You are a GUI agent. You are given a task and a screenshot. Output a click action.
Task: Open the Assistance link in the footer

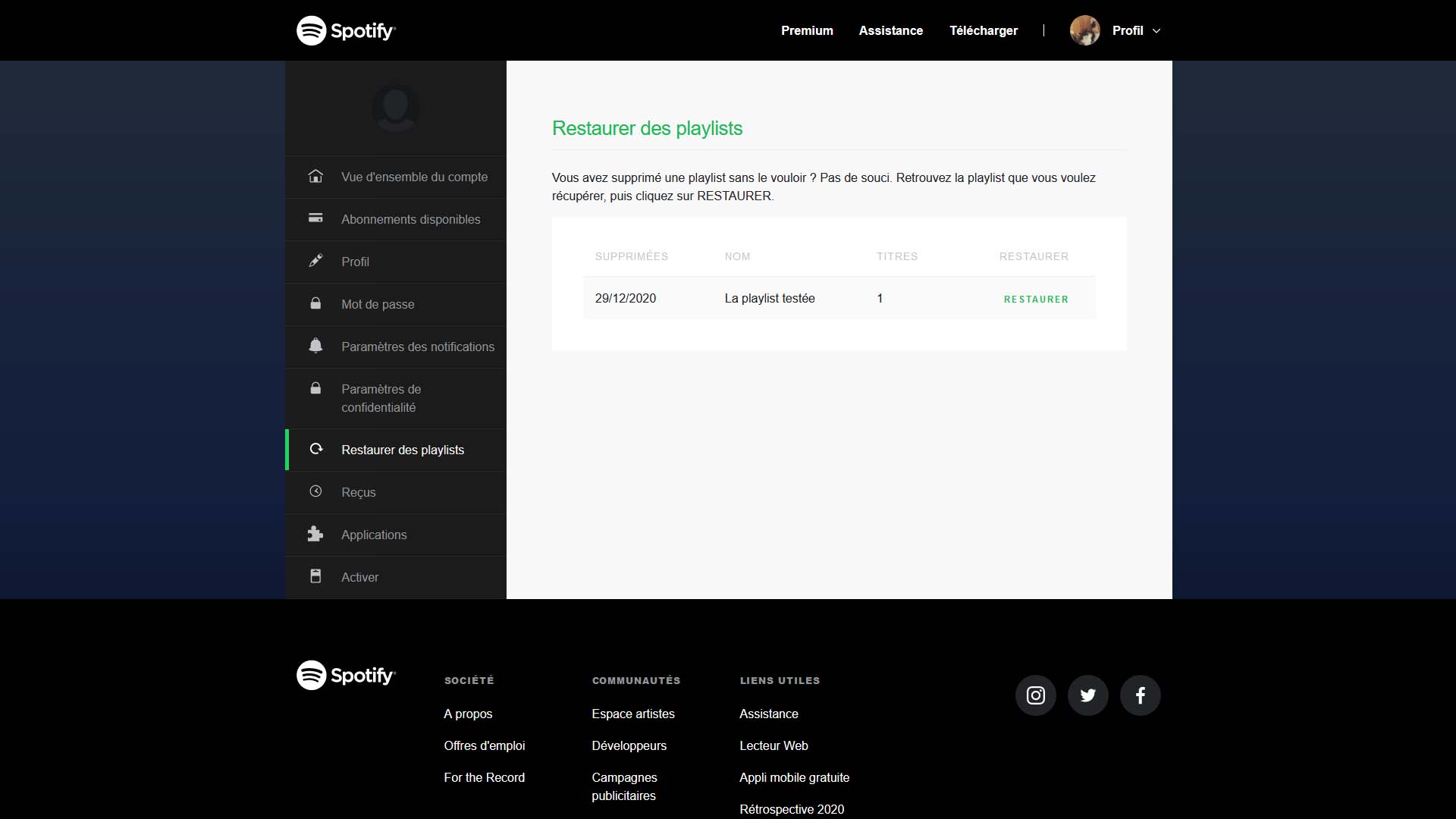[769, 714]
